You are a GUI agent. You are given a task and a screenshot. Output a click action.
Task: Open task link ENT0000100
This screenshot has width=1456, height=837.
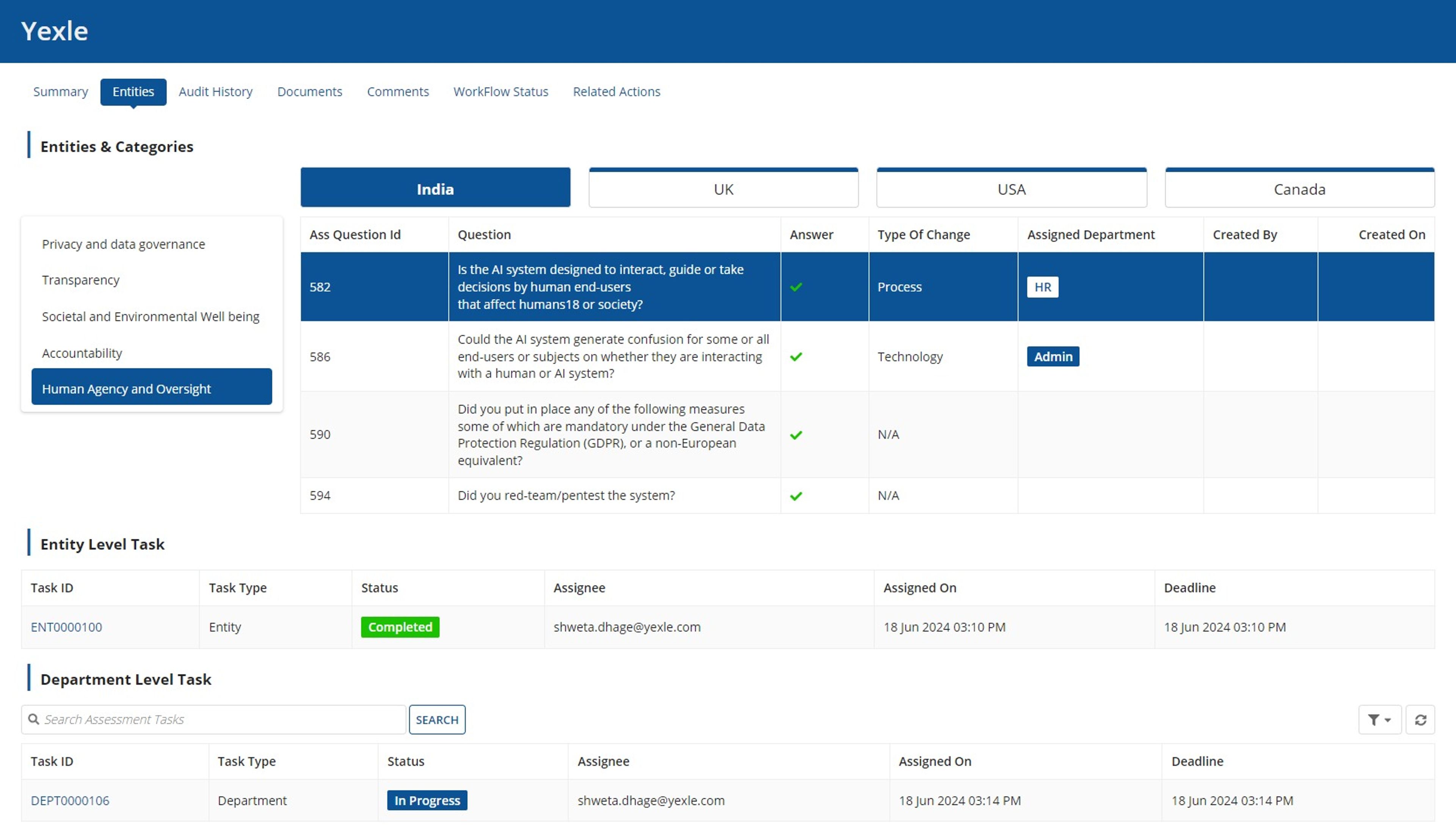(x=67, y=627)
